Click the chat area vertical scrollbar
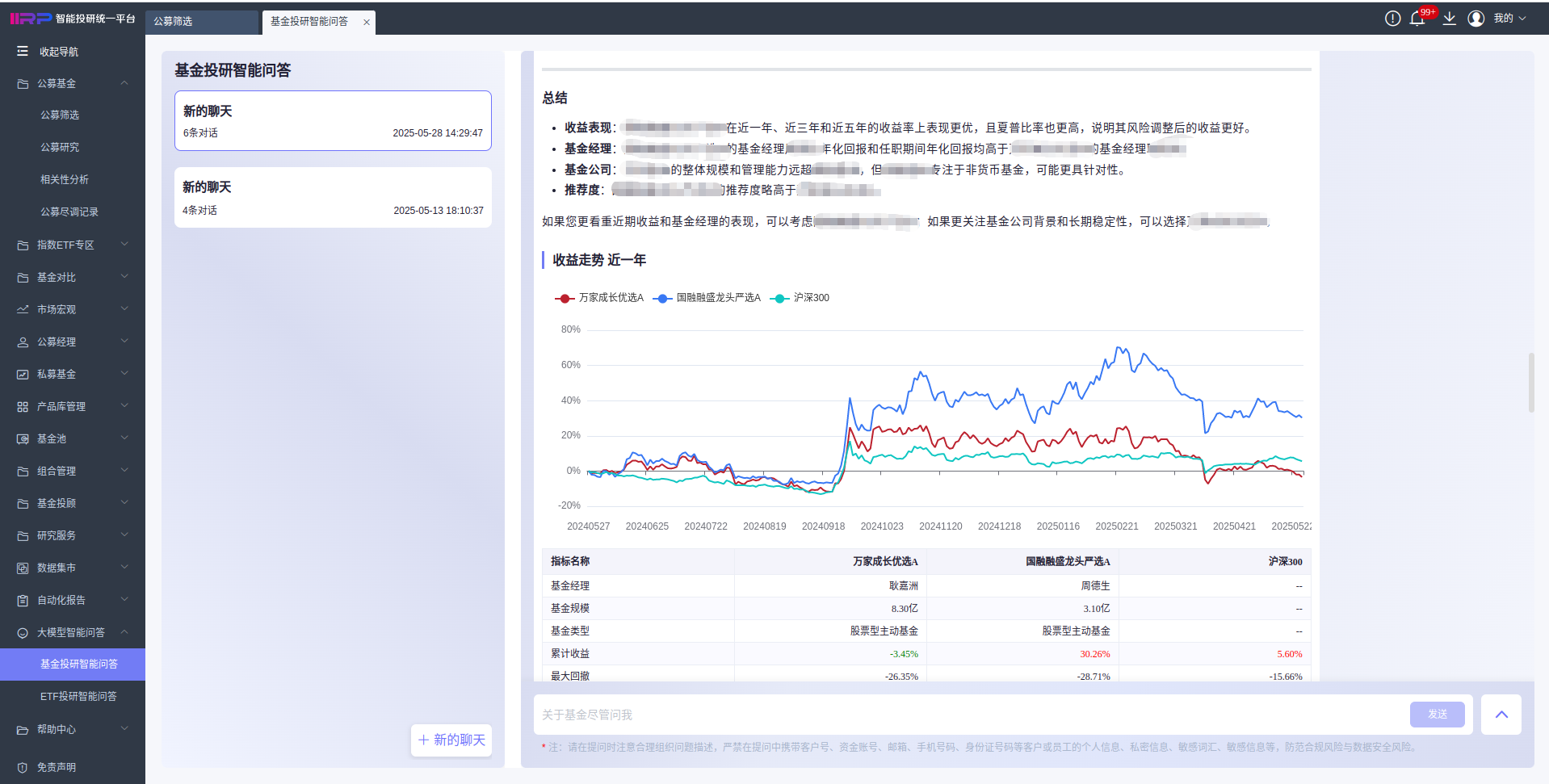This screenshot has width=1549, height=784. click(1530, 383)
